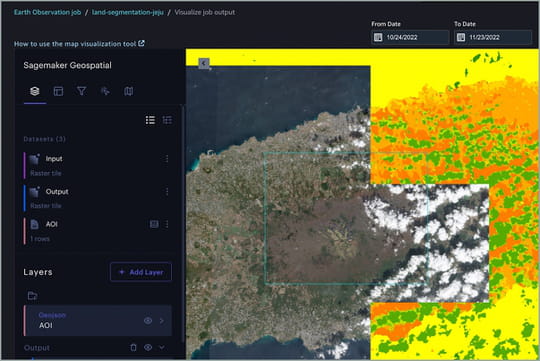Toggle visibility of the AOI layer
The height and width of the screenshot is (361, 540).
(x=148, y=321)
